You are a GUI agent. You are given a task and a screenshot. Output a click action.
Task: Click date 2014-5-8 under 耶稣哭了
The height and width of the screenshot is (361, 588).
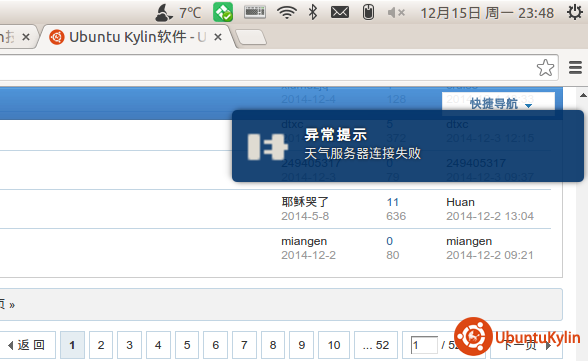[x=305, y=216]
